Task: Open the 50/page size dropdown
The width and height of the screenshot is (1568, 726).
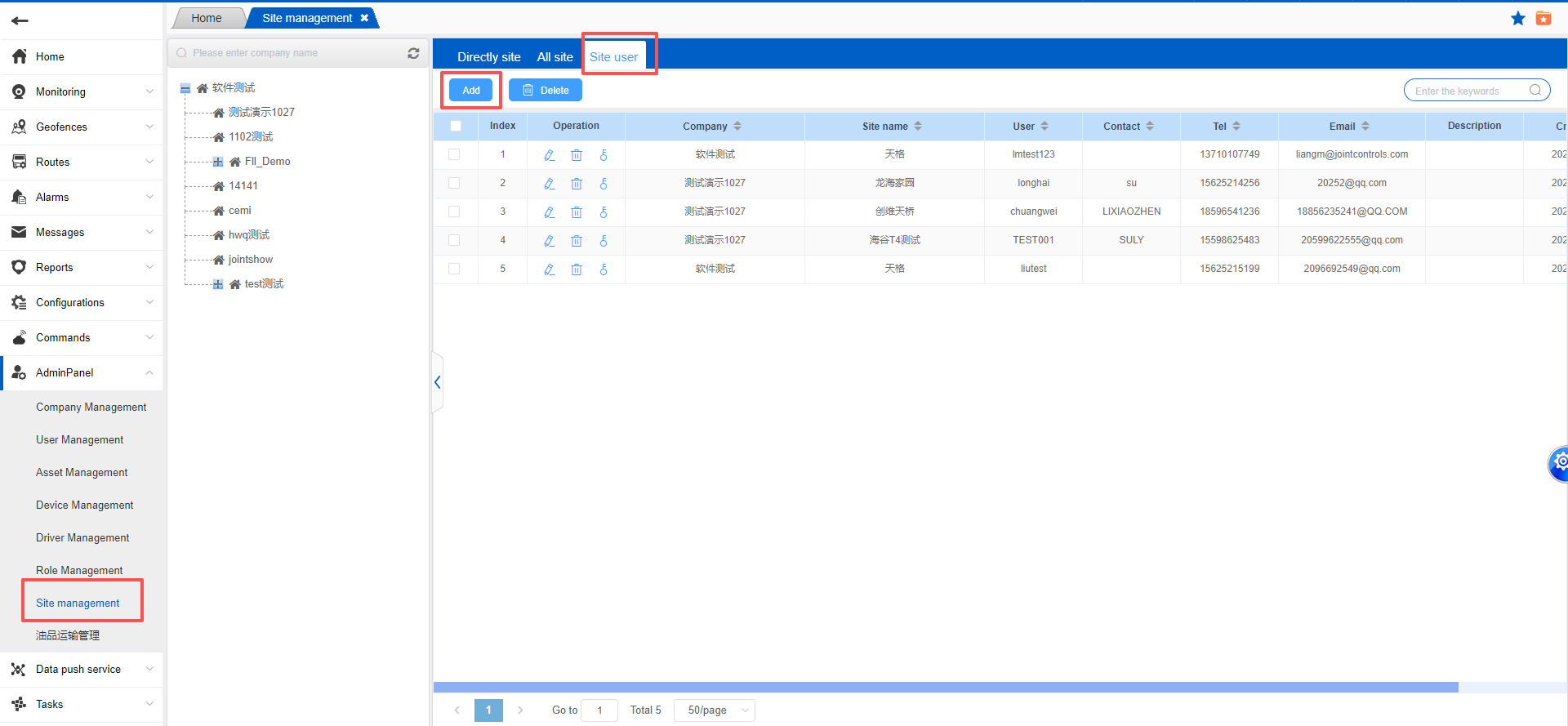Action: coord(715,710)
